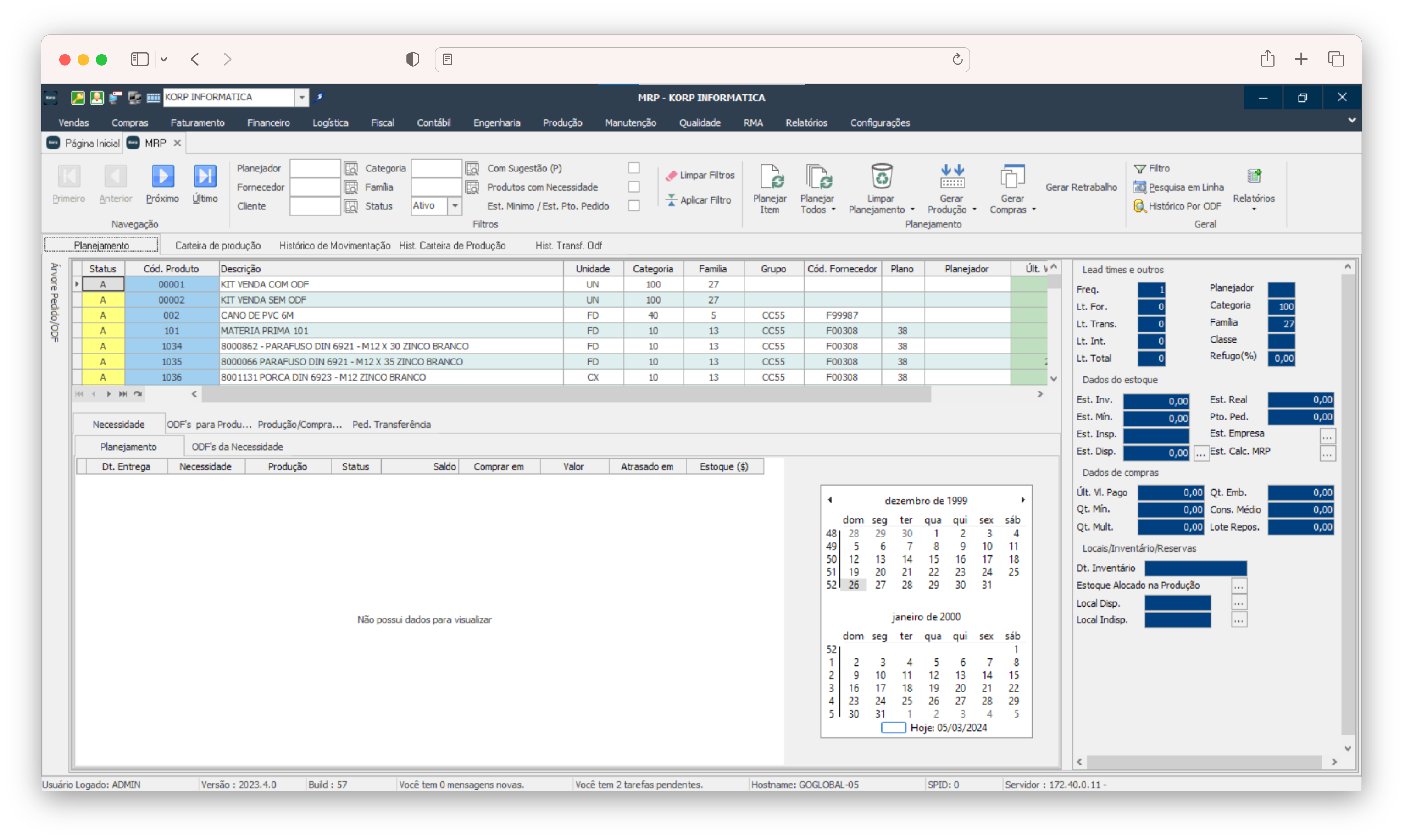This screenshot has height=840, width=1405.
Task: Enable Est. Mínimo / Est. Pto. Pedido checkbox
Action: [634, 206]
